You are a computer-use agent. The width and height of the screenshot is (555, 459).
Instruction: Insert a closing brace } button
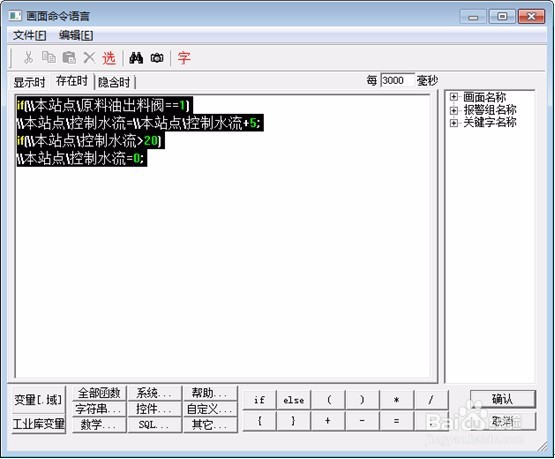point(293,421)
